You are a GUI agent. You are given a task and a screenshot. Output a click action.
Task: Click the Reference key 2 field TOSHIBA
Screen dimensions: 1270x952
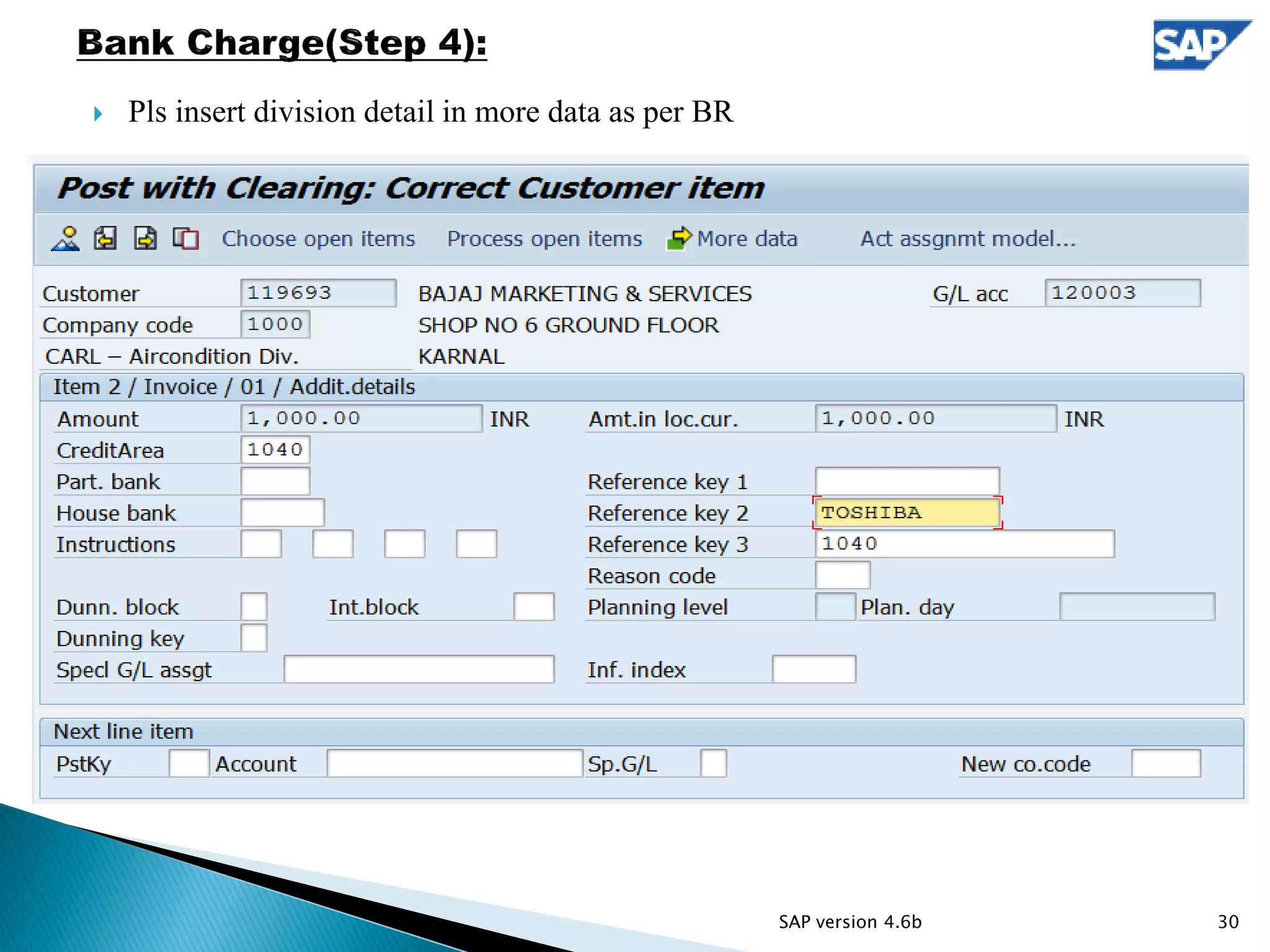pos(907,513)
